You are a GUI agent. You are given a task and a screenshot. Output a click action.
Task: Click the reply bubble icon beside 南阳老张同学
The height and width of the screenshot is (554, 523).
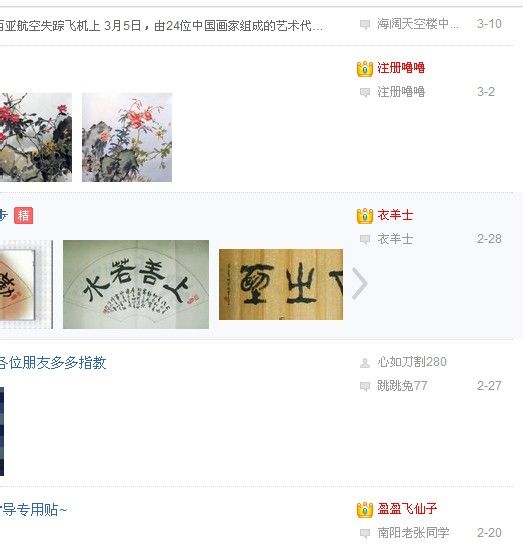(x=365, y=533)
